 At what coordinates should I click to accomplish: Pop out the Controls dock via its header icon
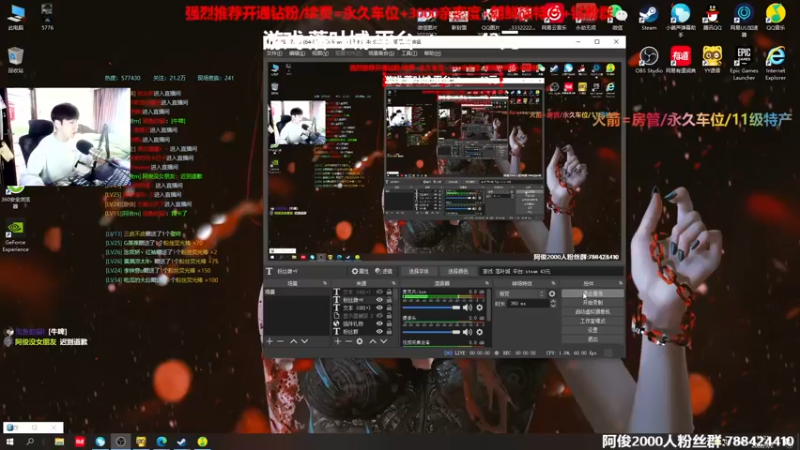(620, 283)
